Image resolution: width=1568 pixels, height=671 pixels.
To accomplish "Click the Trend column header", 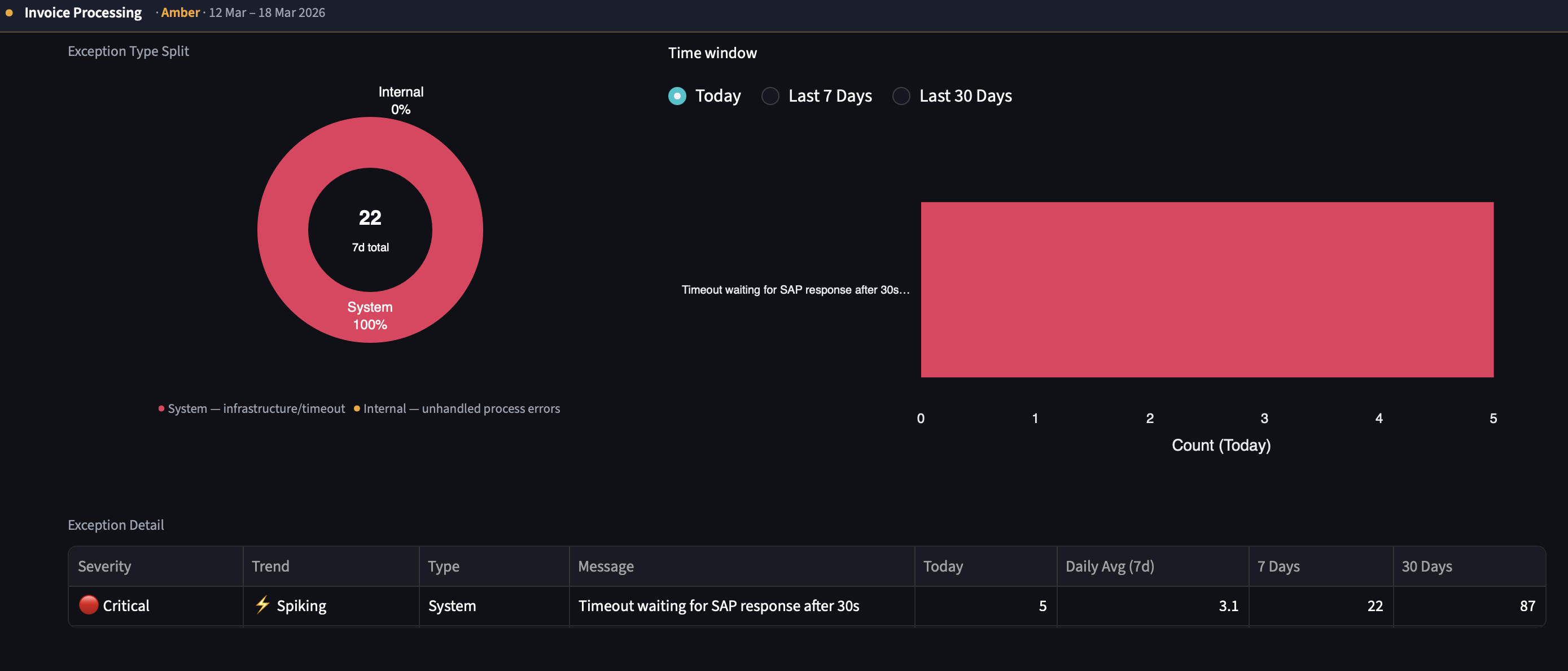I will coord(270,565).
